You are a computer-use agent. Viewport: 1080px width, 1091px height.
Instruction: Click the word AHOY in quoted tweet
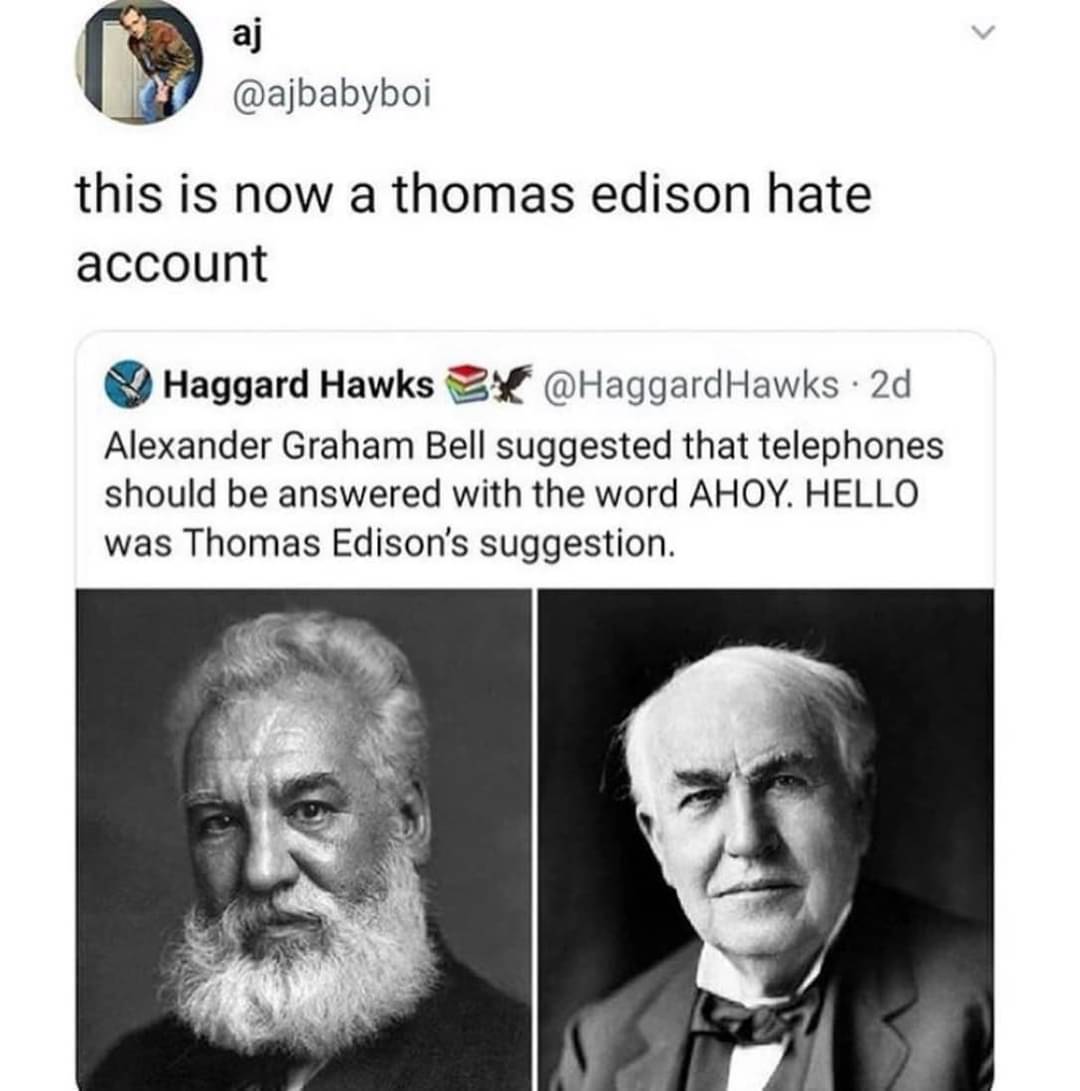point(742,495)
